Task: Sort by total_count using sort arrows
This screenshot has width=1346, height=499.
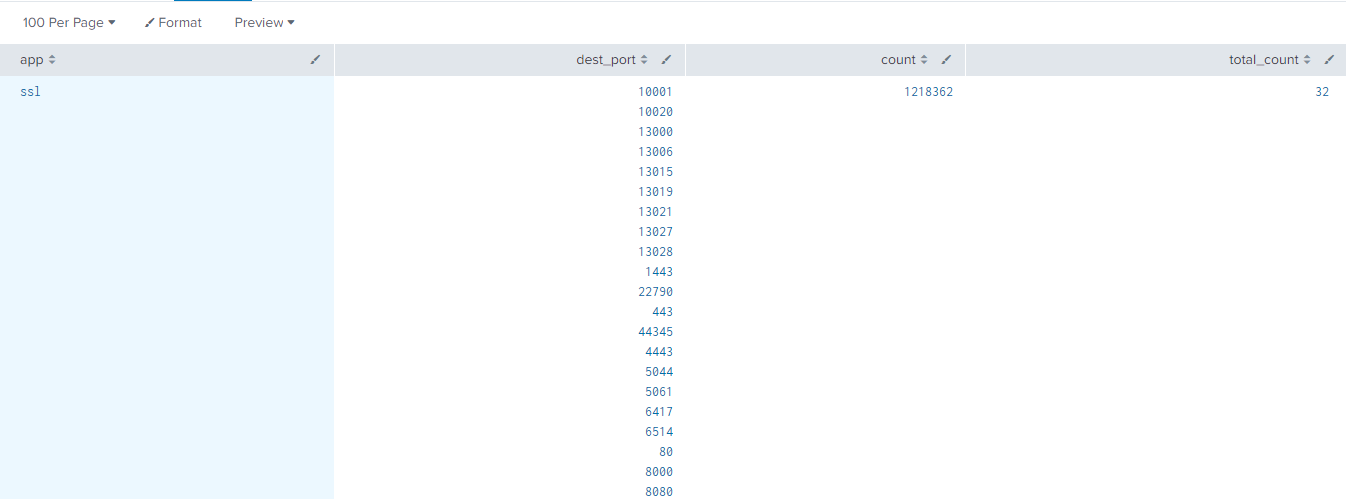Action: [1307, 60]
